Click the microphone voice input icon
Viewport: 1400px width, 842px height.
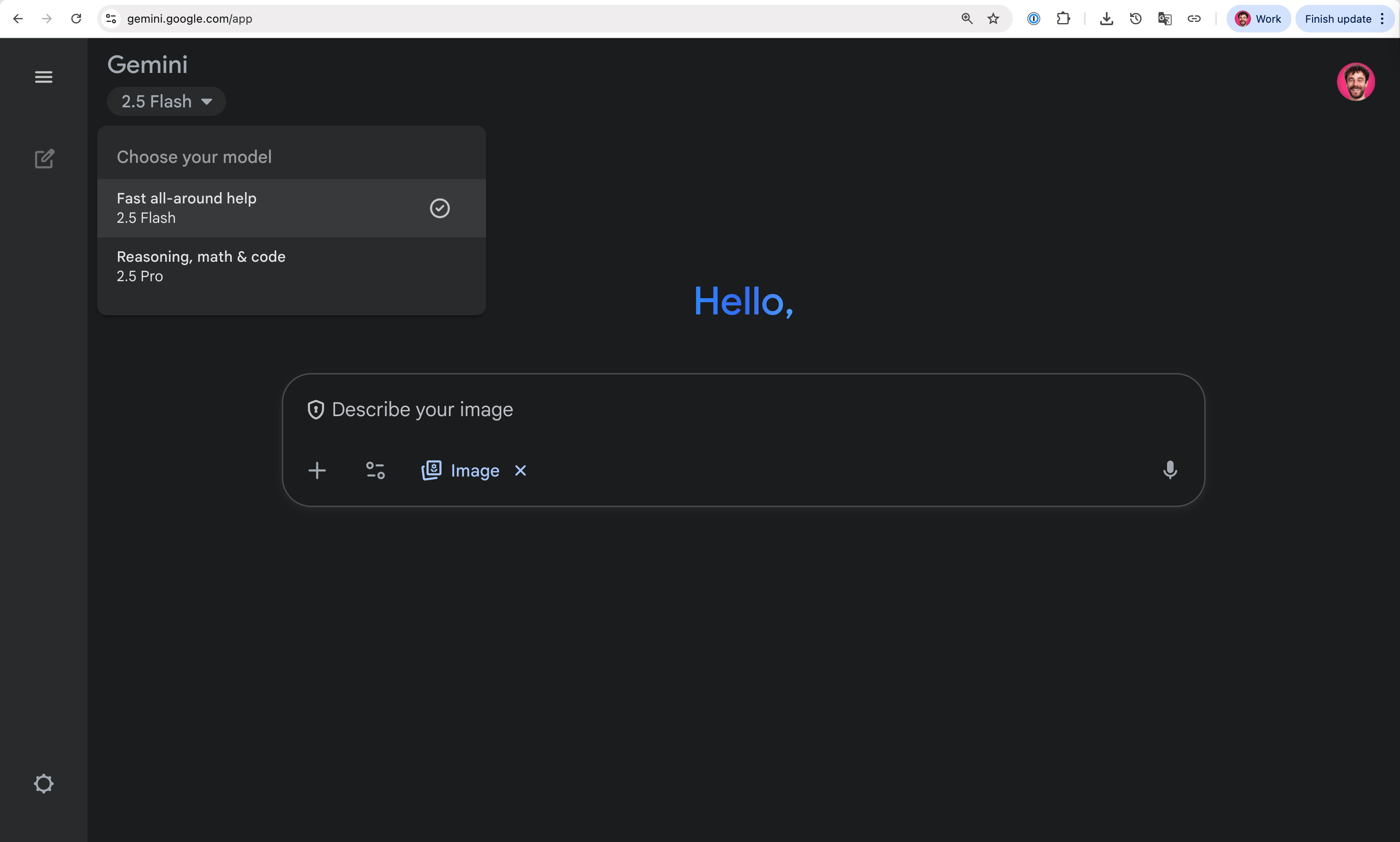tap(1170, 470)
